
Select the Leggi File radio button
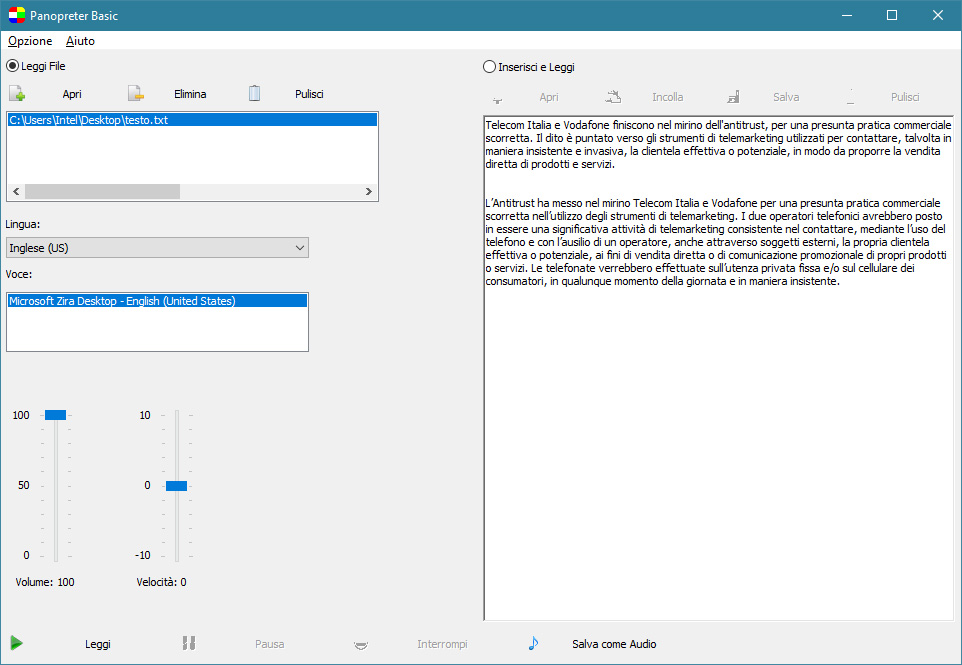pos(13,66)
